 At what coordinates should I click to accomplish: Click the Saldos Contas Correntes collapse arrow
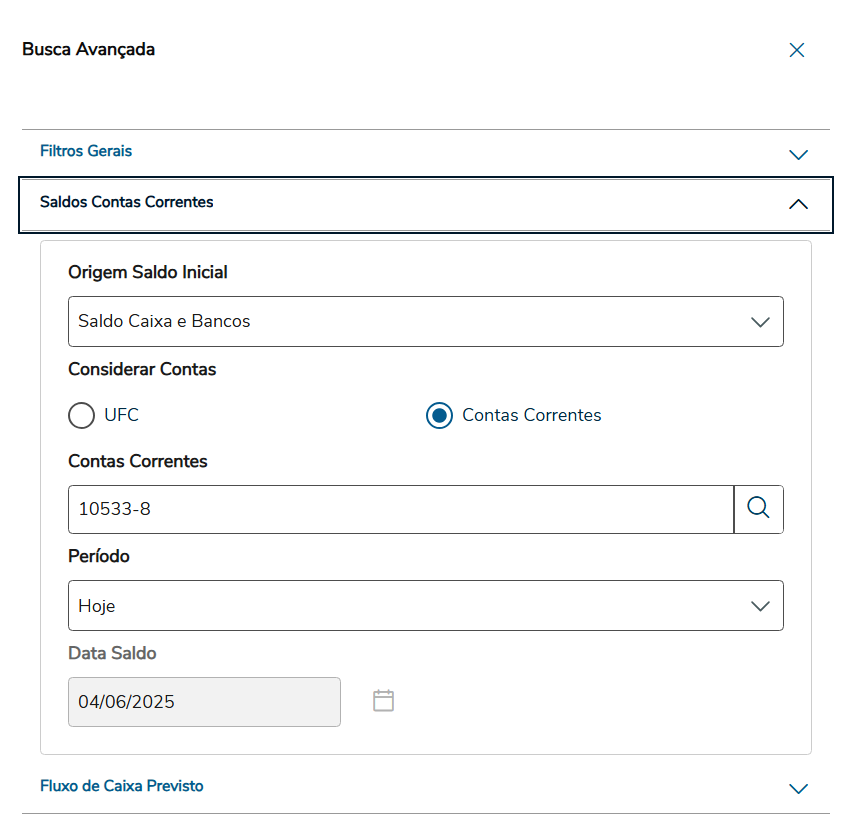[798, 204]
